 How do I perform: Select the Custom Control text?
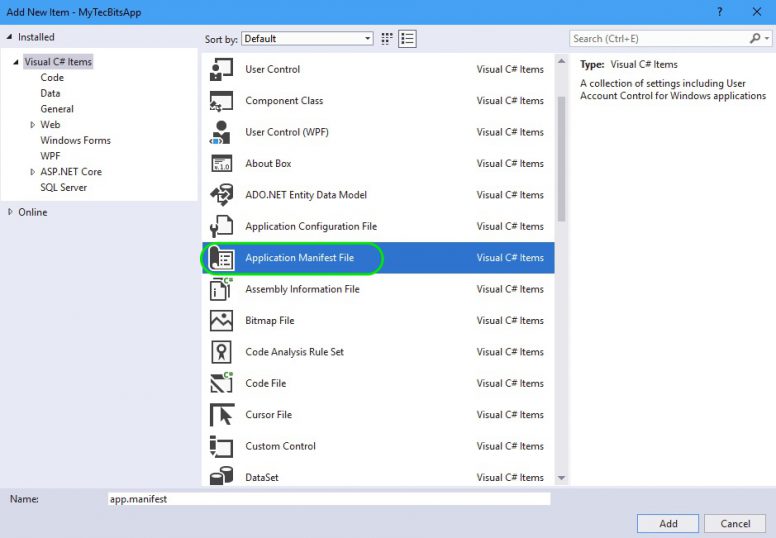click(x=280, y=446)
